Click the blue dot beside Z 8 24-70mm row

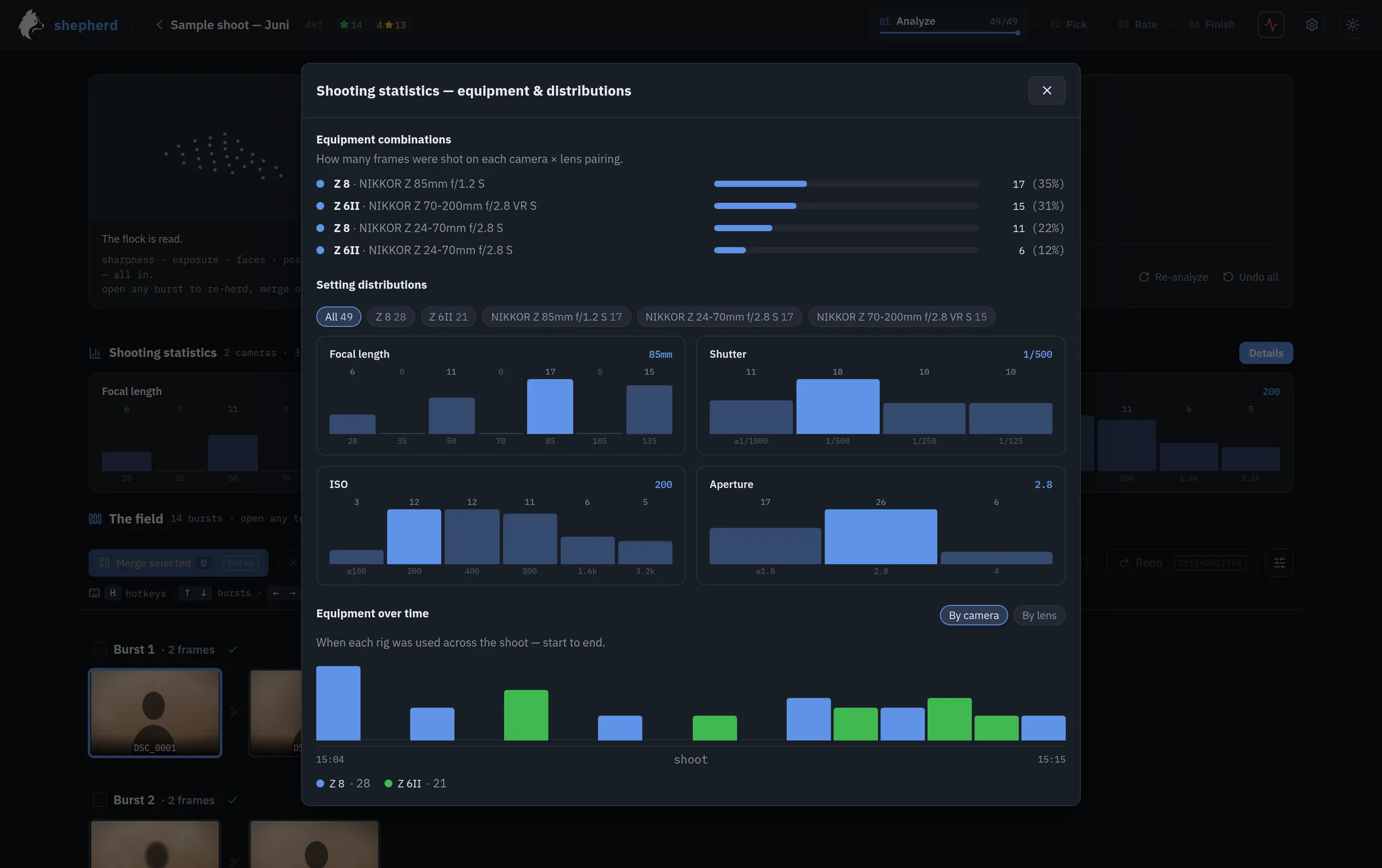320,228
